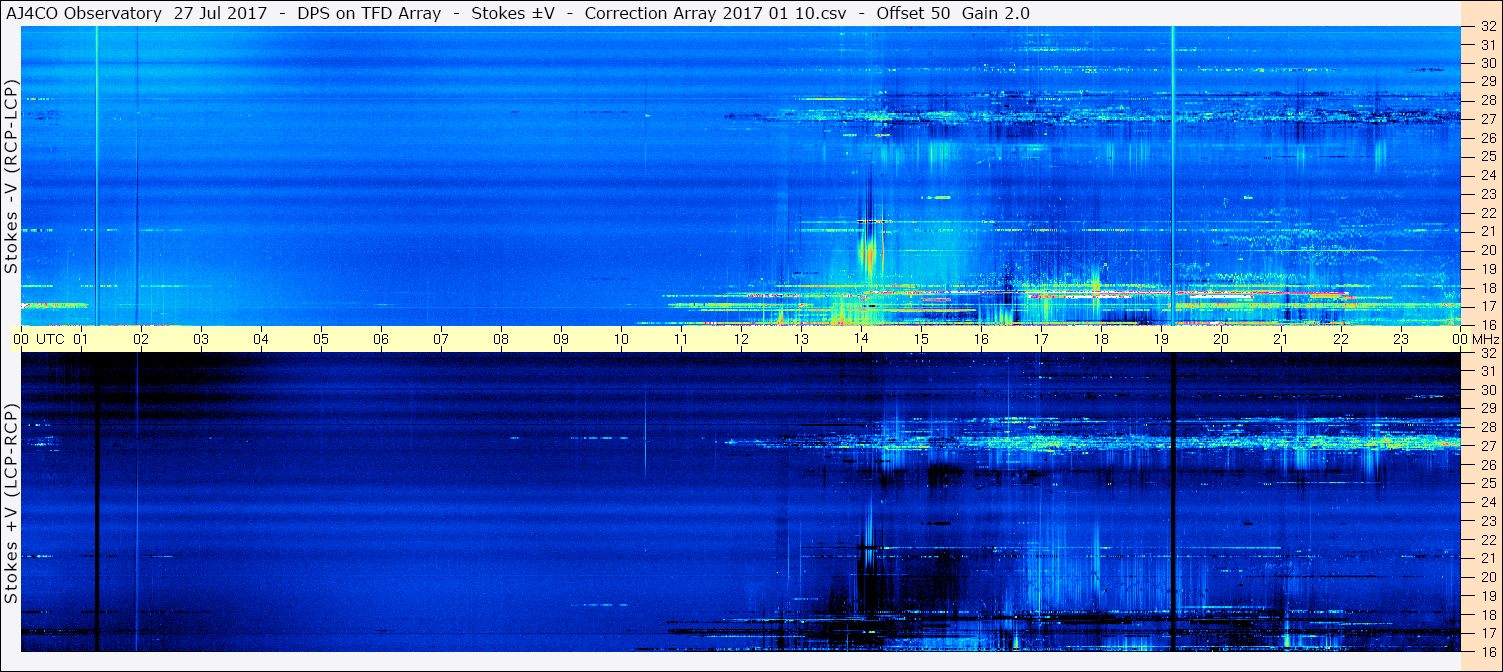Click 31 MHz label on Stokes +V scale
The image size is (1503, 672).
tap(1487, 371)
